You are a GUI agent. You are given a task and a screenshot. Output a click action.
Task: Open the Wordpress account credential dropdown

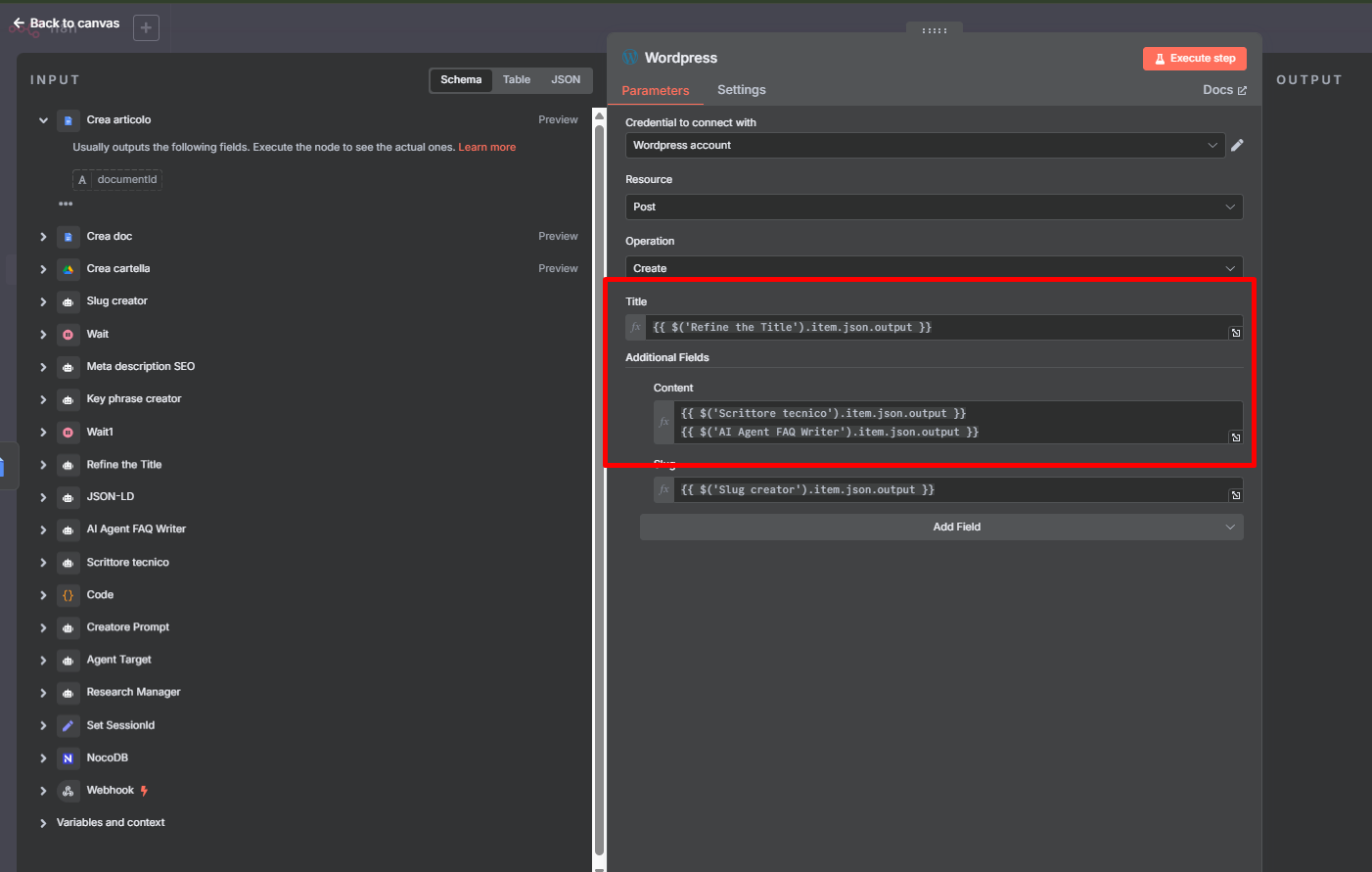click(x=925, y=145)
